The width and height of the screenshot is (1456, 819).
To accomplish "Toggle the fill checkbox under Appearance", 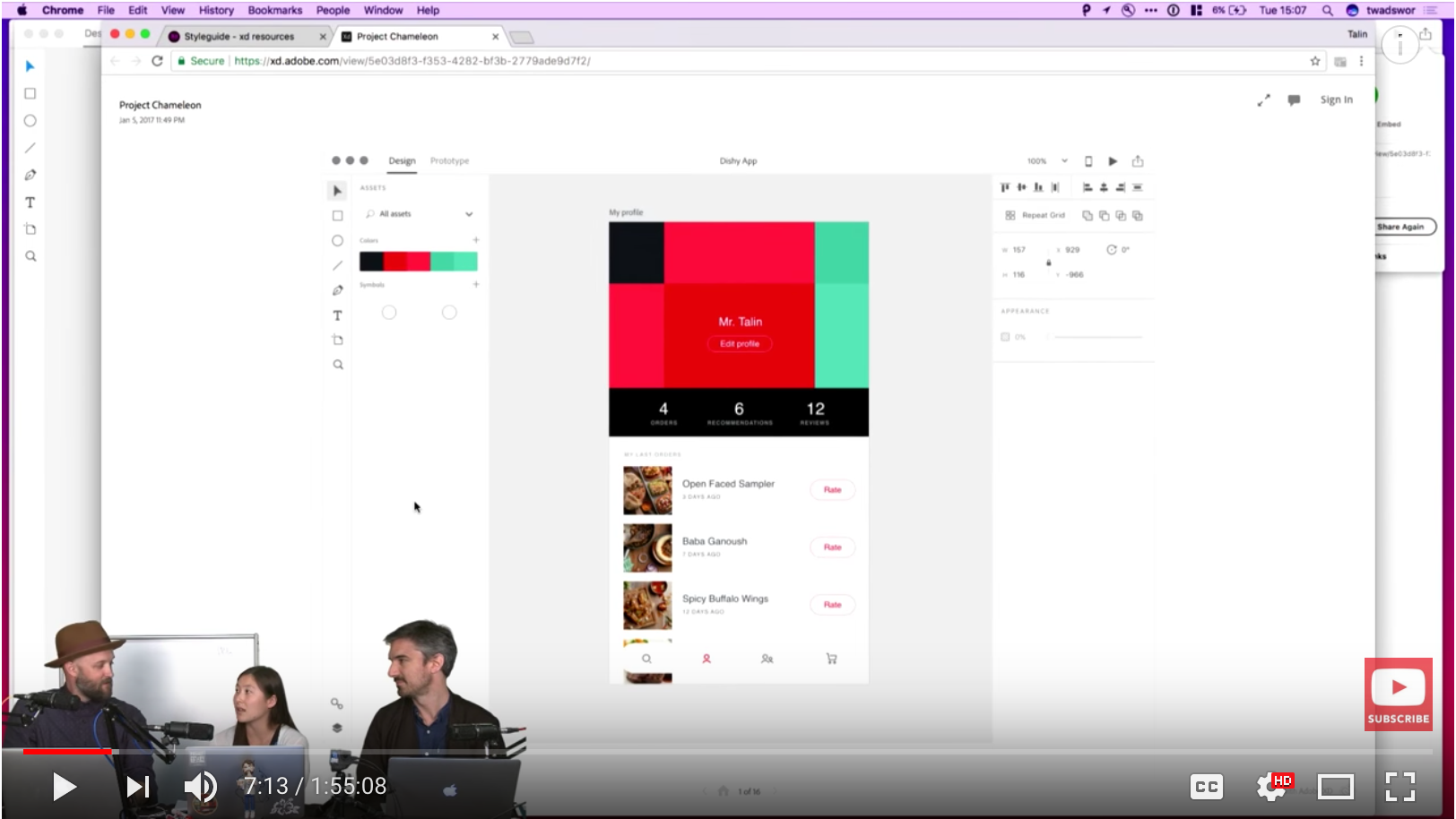I will coord(1005,337).
